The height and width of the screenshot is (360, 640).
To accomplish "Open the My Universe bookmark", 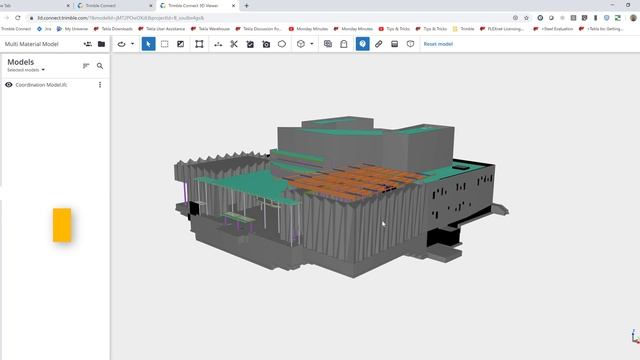I will pos(72,29).
